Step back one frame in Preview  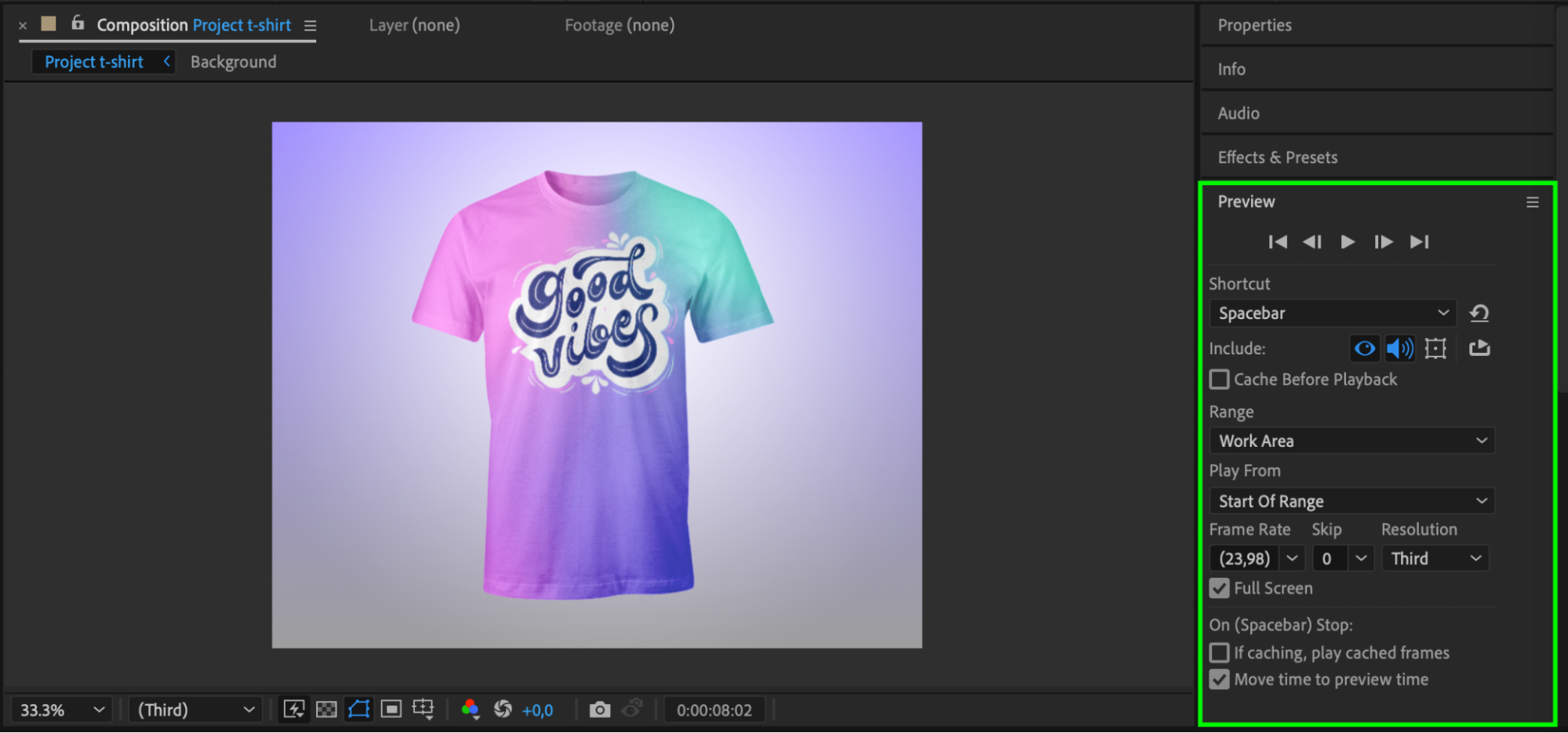[x=1312, y=241]
